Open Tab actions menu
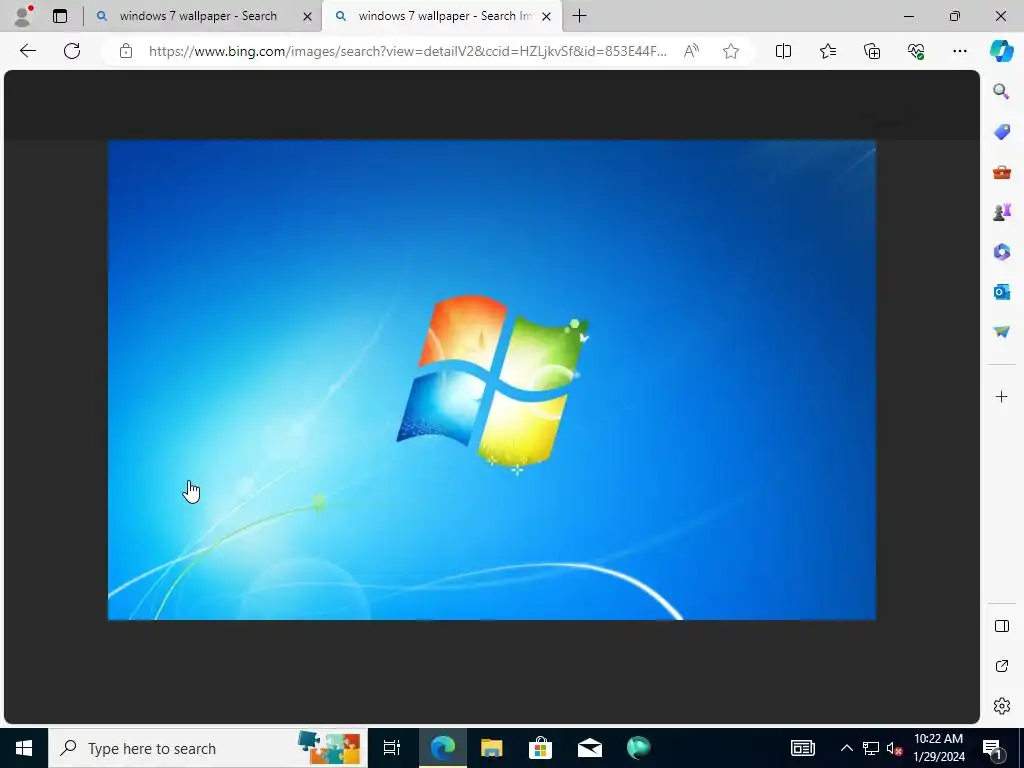 pyautogui.click(x=59, y=16)
